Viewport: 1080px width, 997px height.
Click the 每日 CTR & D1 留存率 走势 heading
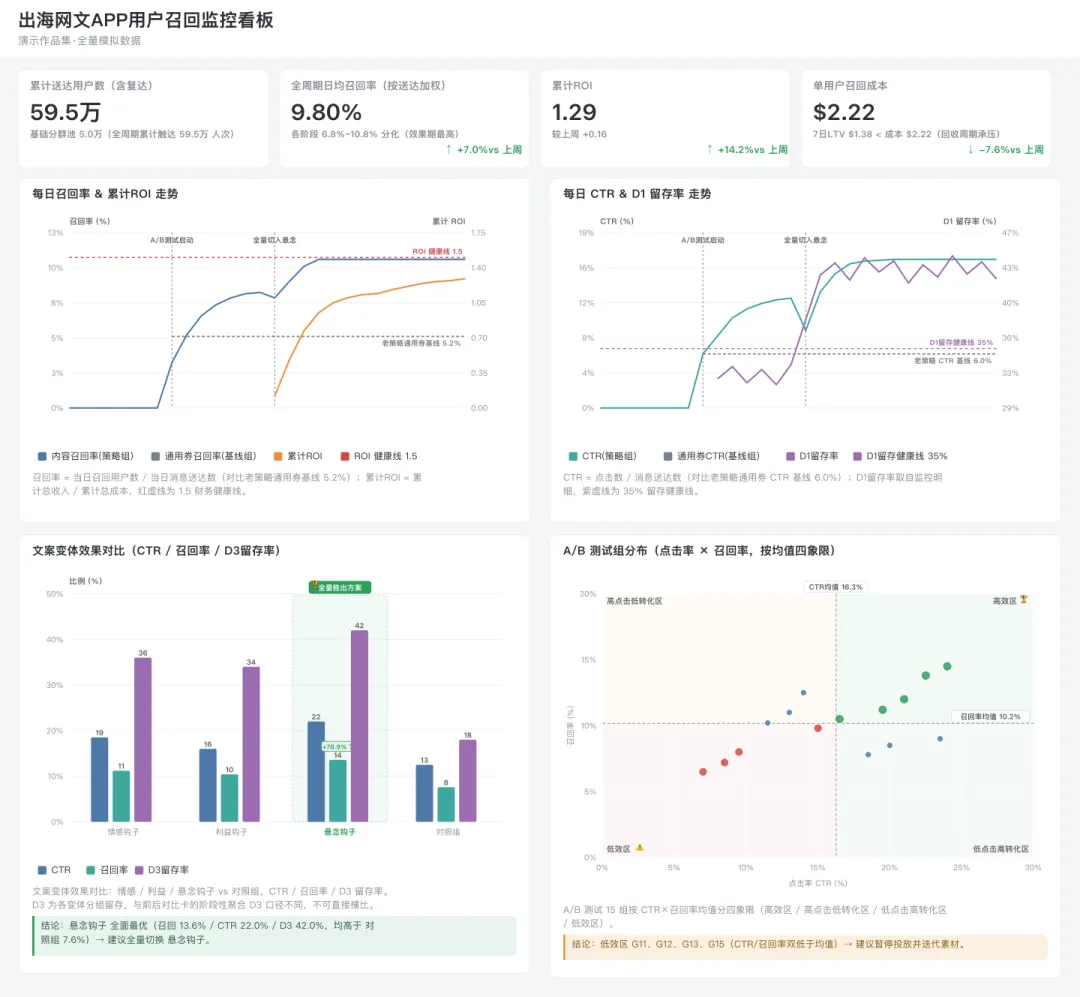point(637,194)
